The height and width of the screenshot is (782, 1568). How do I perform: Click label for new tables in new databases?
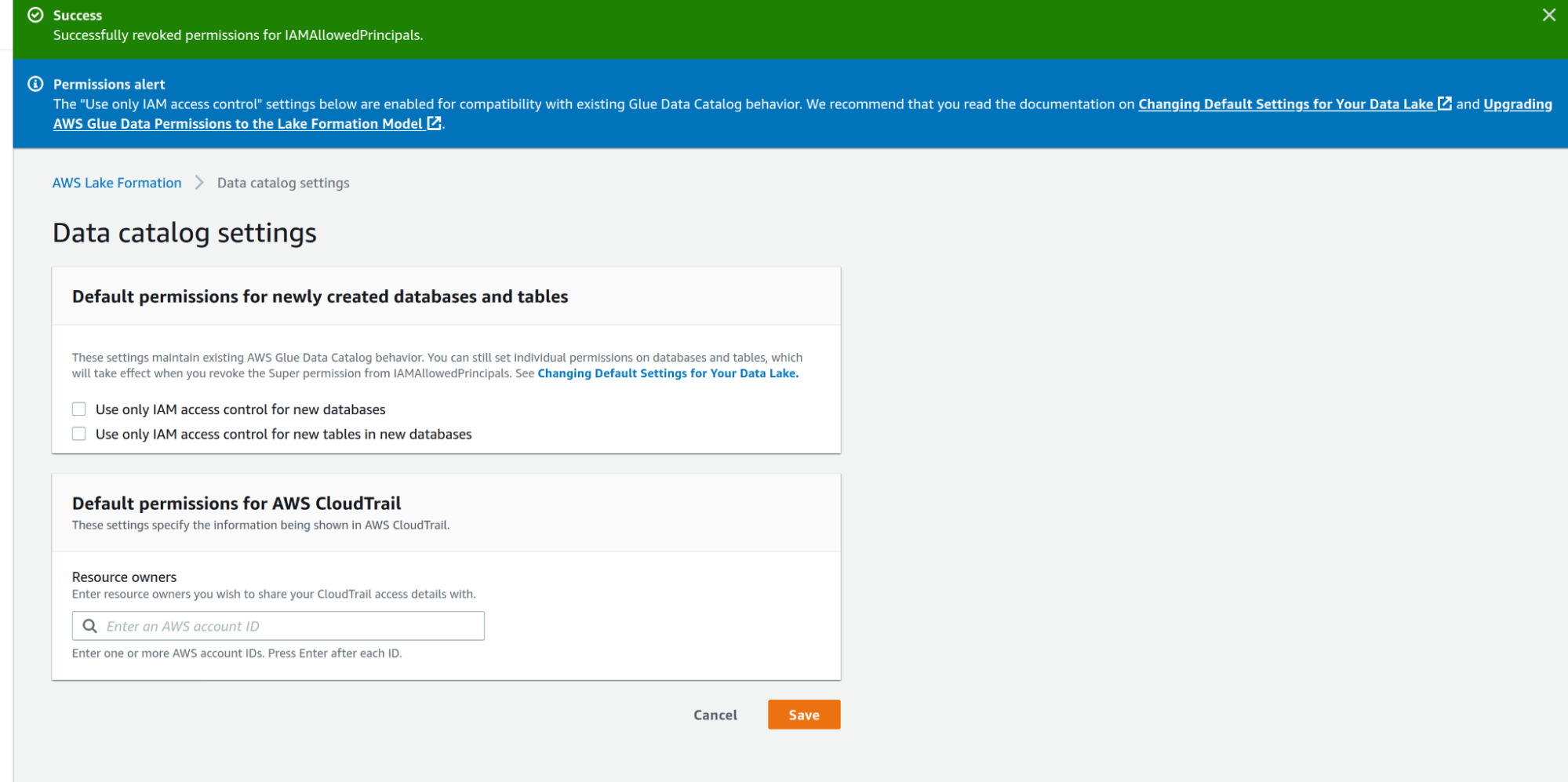pos(283,435)
